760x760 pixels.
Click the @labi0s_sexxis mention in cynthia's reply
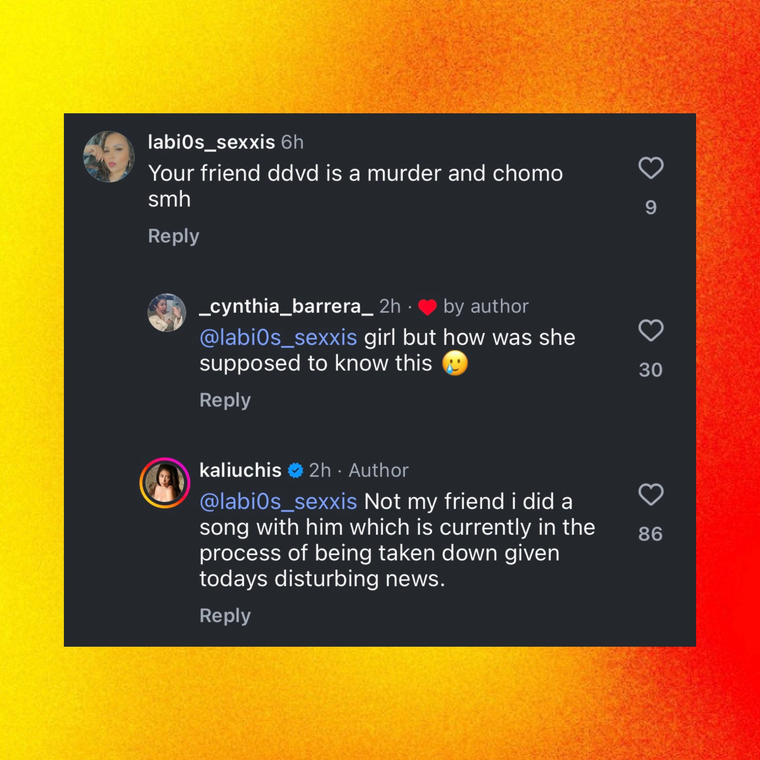[277, 338]
